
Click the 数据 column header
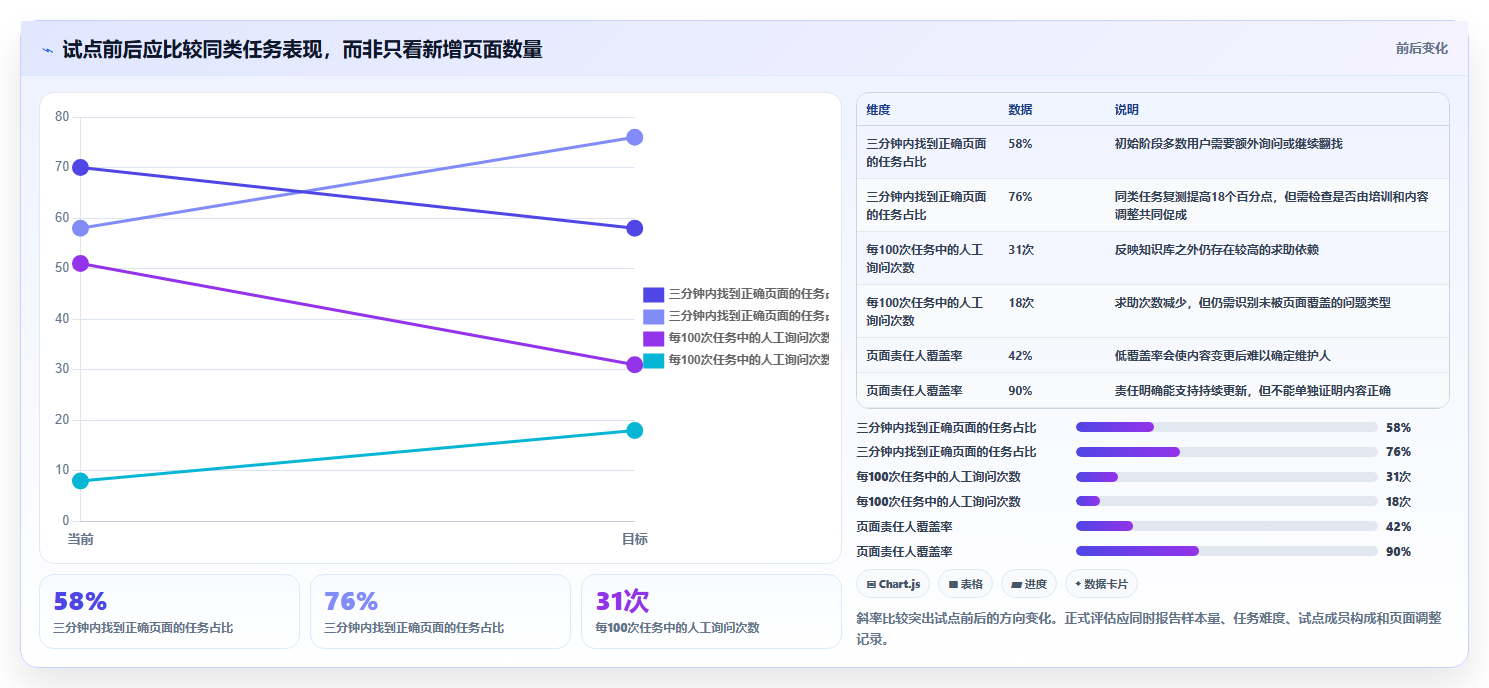[1020, 110]
